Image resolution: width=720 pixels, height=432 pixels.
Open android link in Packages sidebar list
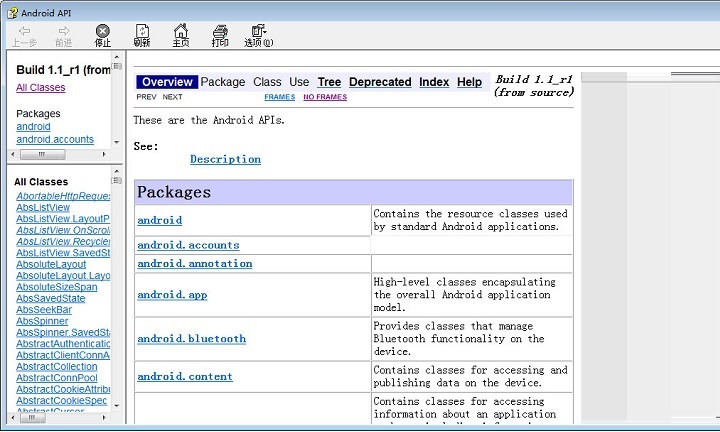(33, 126)
